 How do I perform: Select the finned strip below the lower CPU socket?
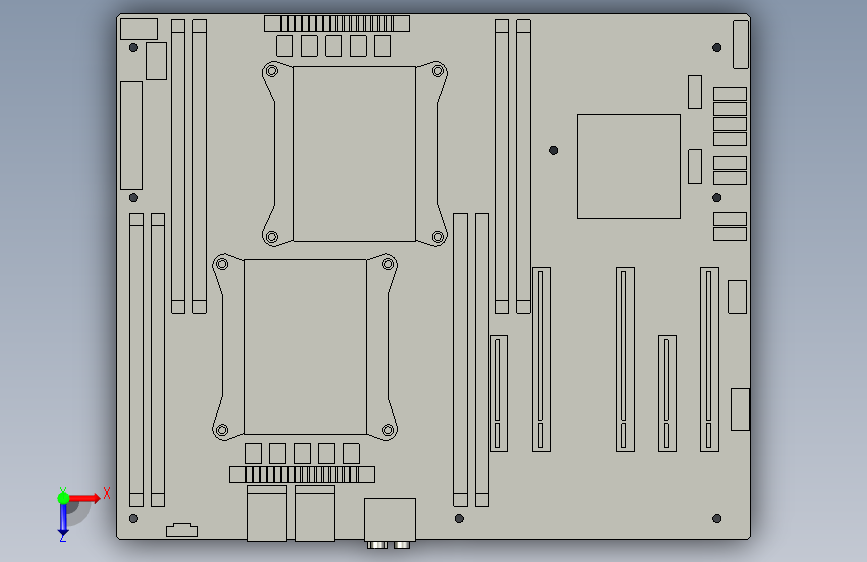point(302,475)
